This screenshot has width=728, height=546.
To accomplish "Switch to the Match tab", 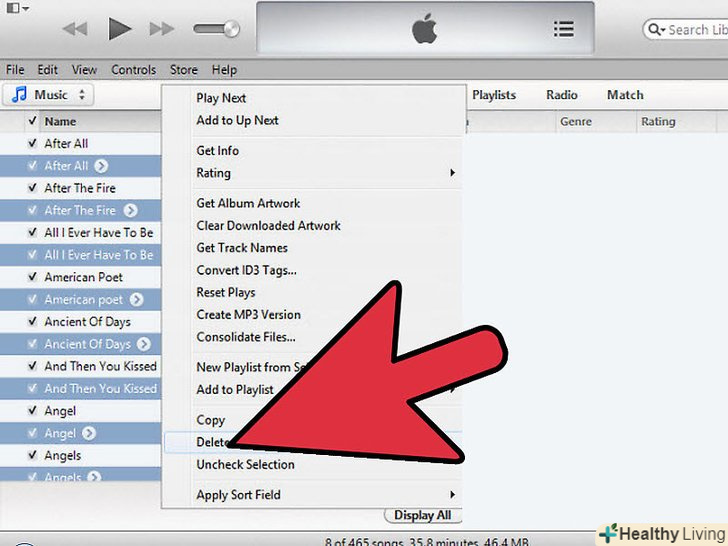I will point(625,95).
